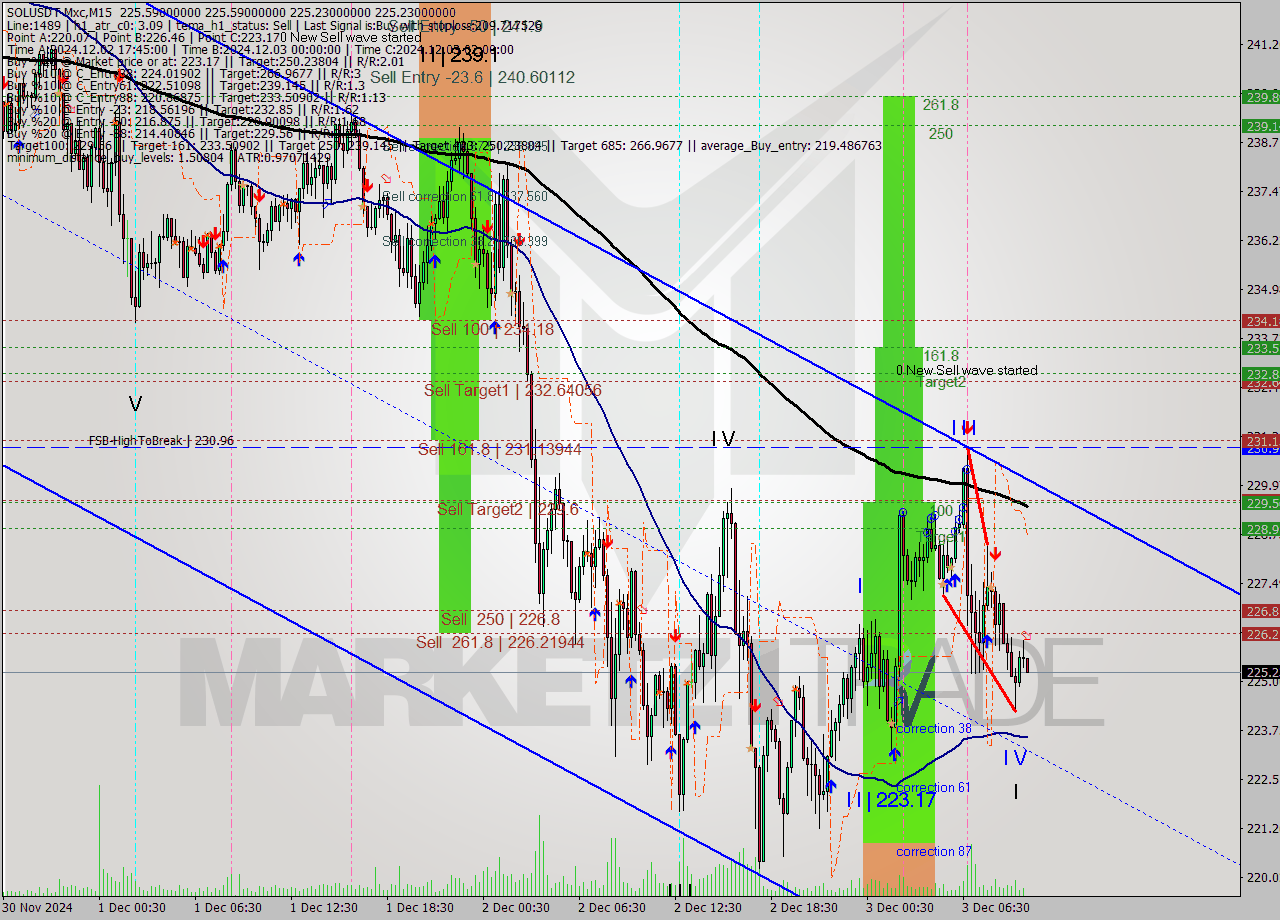
Task: Select the 'Sell 100 | 234.18' level label
Action: click(x=492, y=329)
